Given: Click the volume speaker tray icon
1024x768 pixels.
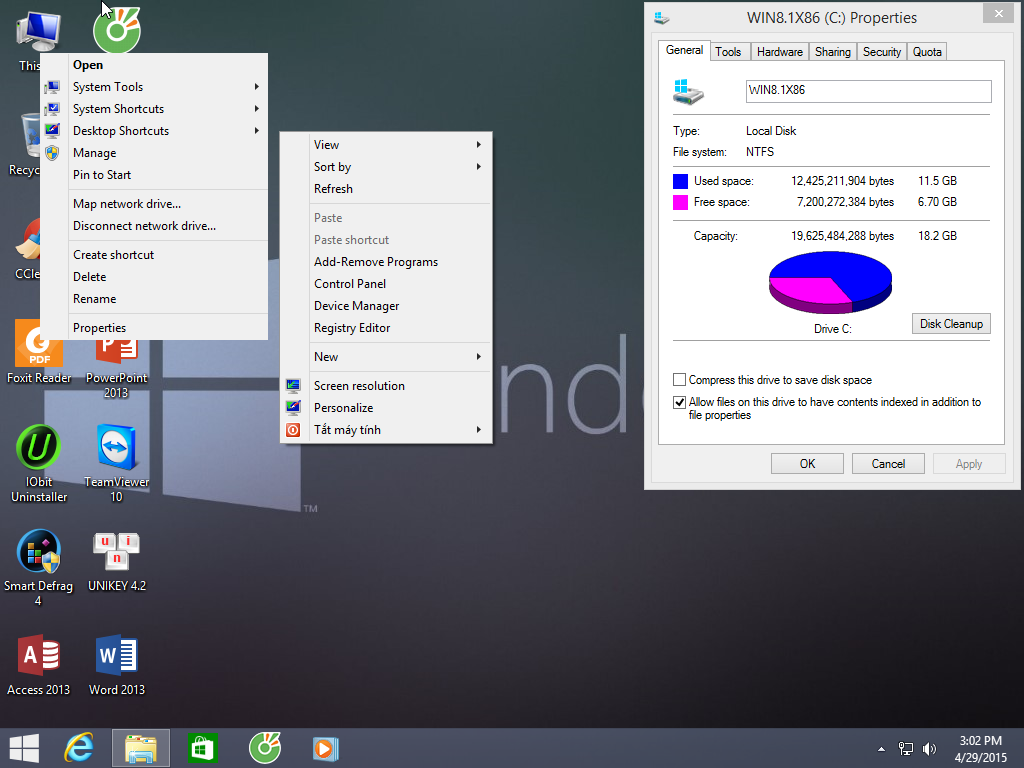Looking at the screenshot, I should [930, 748].
